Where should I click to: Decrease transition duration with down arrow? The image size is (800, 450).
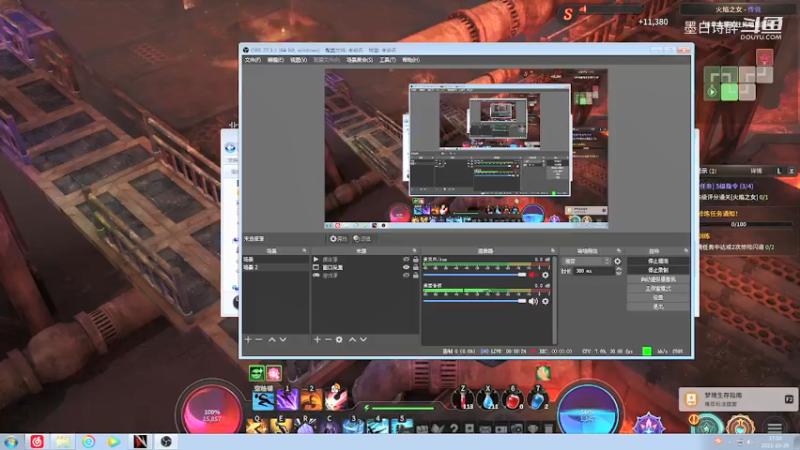pyautogui.click(x=618, y=273)
